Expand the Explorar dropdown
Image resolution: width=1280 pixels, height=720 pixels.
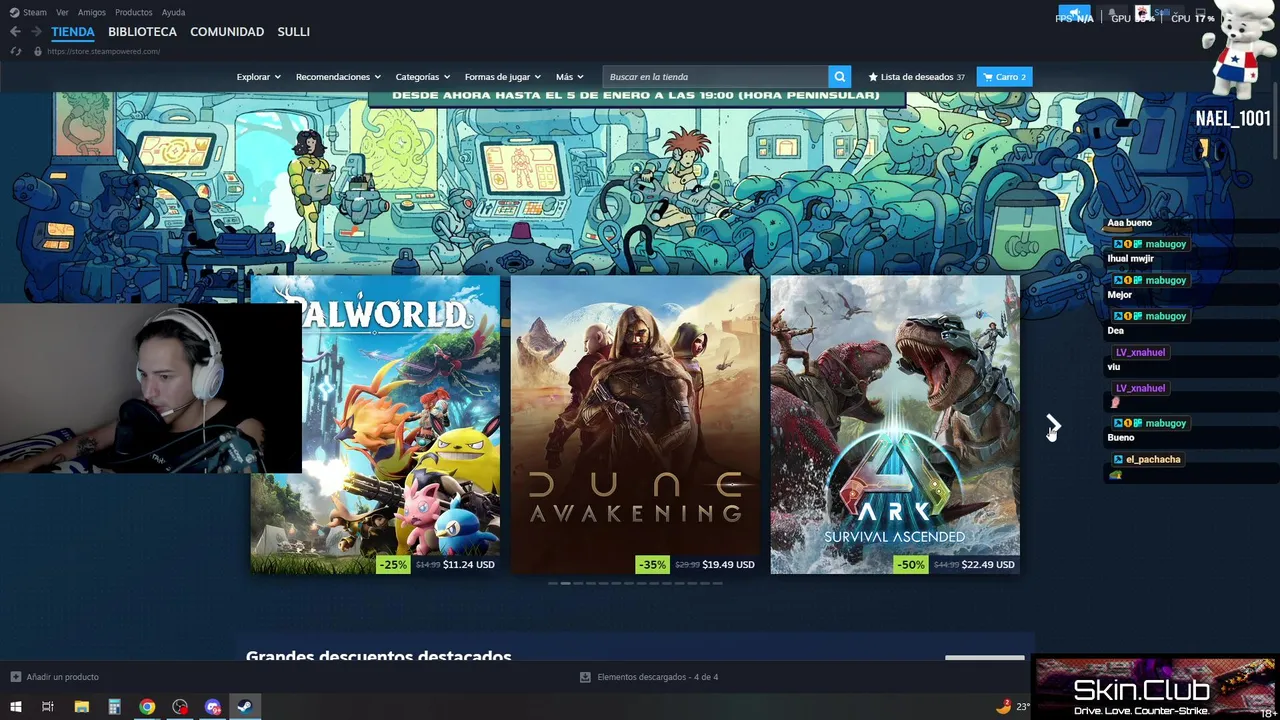point(258,77)
